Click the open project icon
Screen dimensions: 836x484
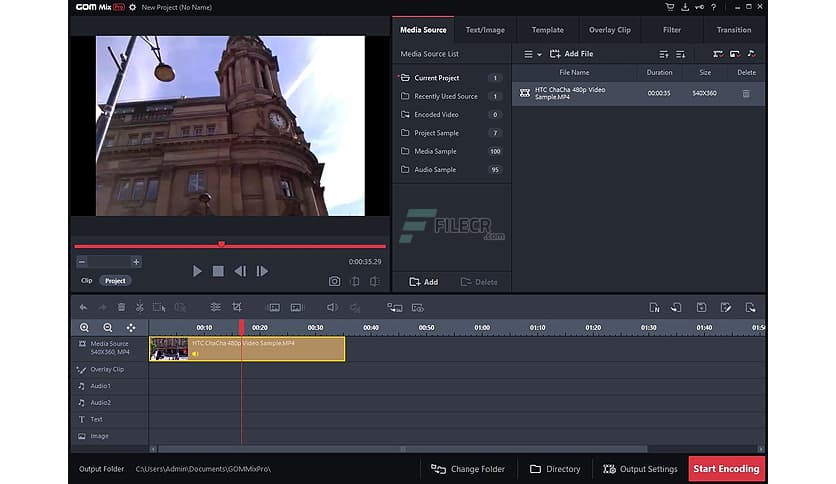(676, 308)
